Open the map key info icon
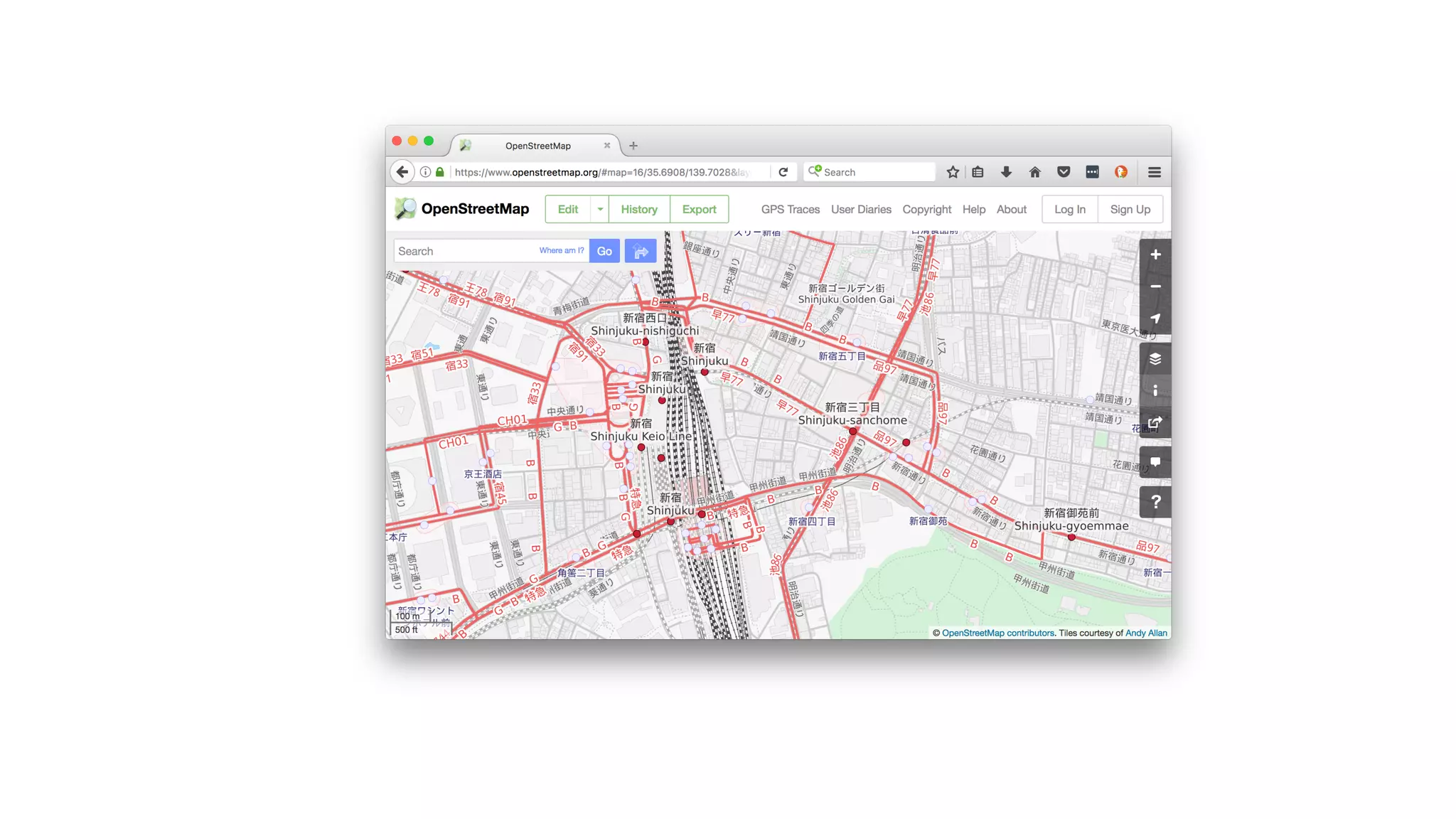 click(1155, 391)
